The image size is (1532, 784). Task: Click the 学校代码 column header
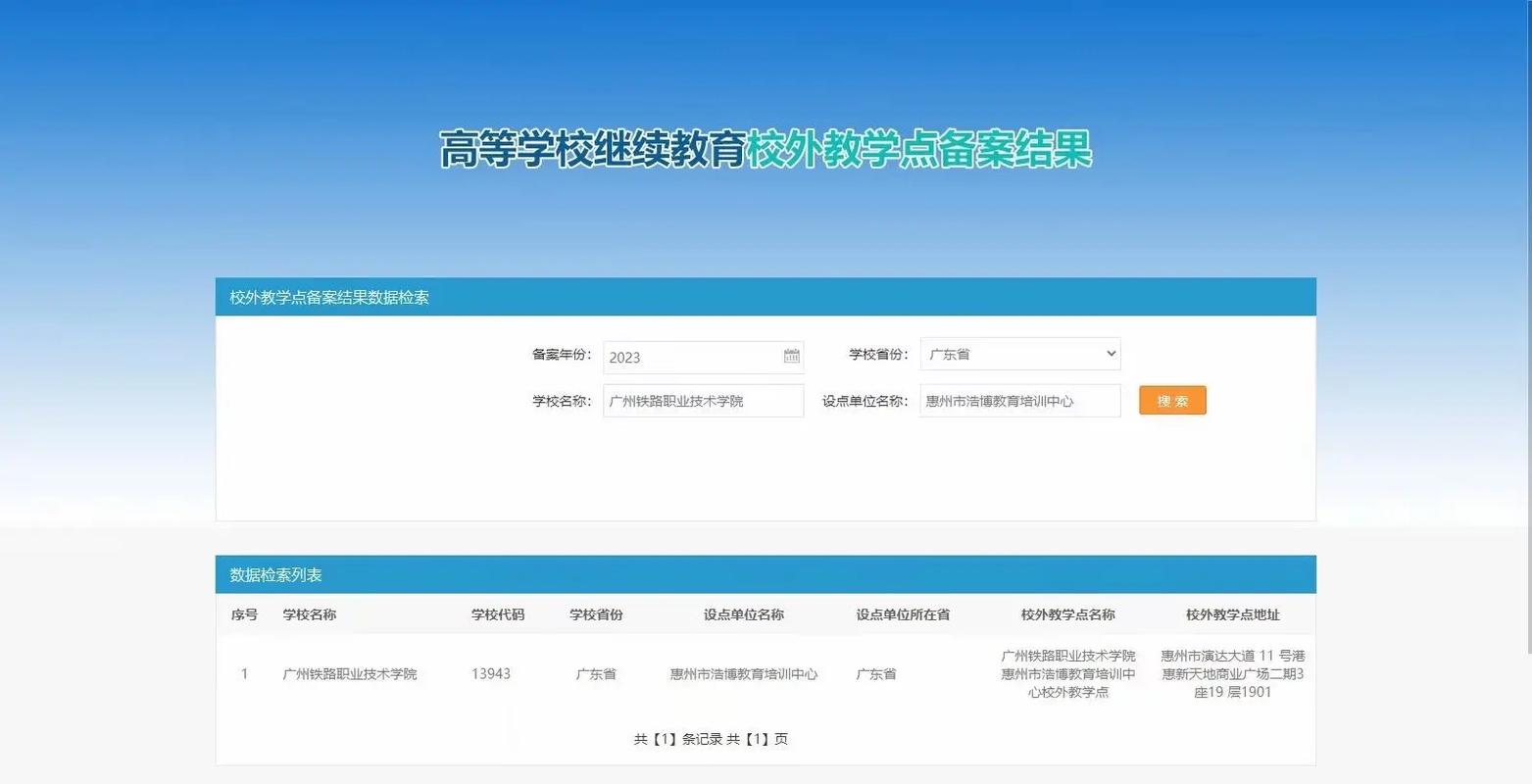(498, 614)
